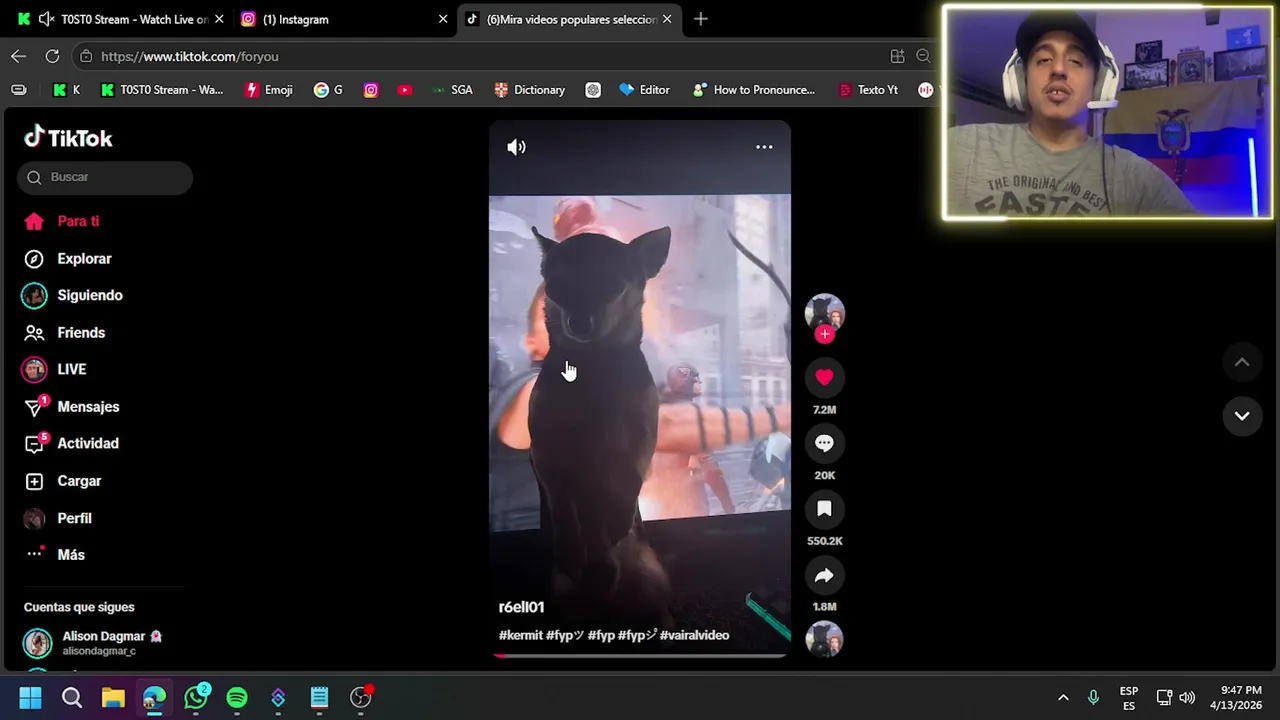This screenshot has width=1280, height=720.
Task: Reload the TikTok page
Action: coord(52,56)
